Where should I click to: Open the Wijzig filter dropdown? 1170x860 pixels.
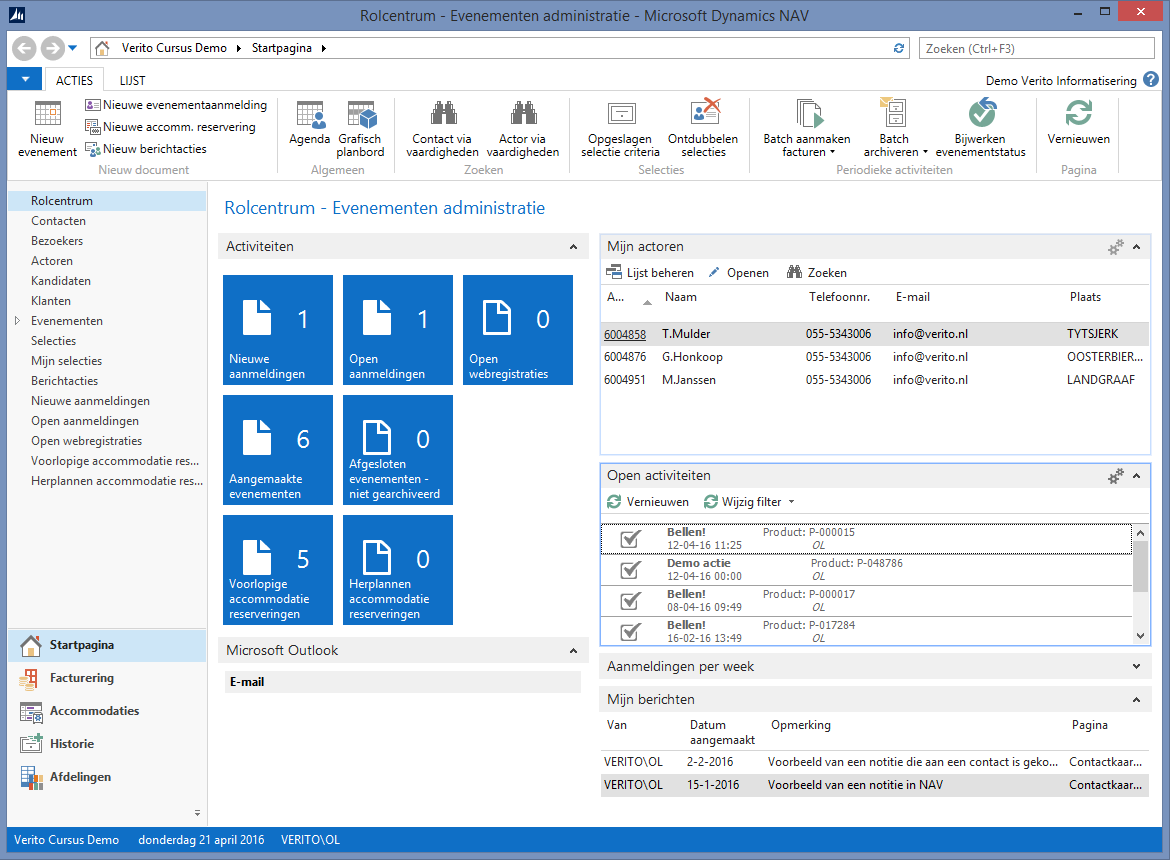749,502
